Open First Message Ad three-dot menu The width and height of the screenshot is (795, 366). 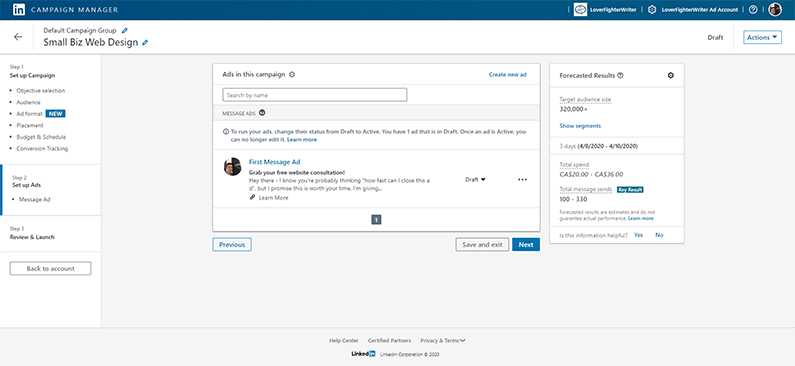coord(522,179)
